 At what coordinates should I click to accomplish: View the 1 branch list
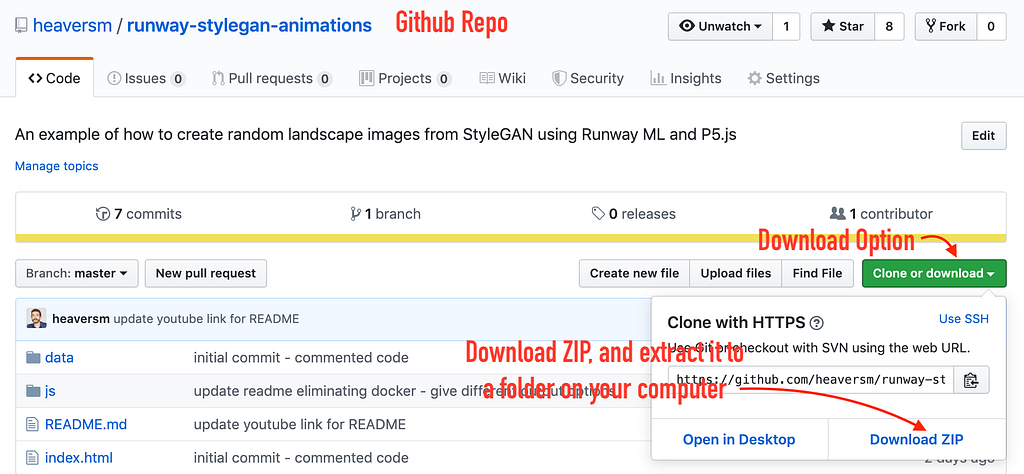point(385,213)
